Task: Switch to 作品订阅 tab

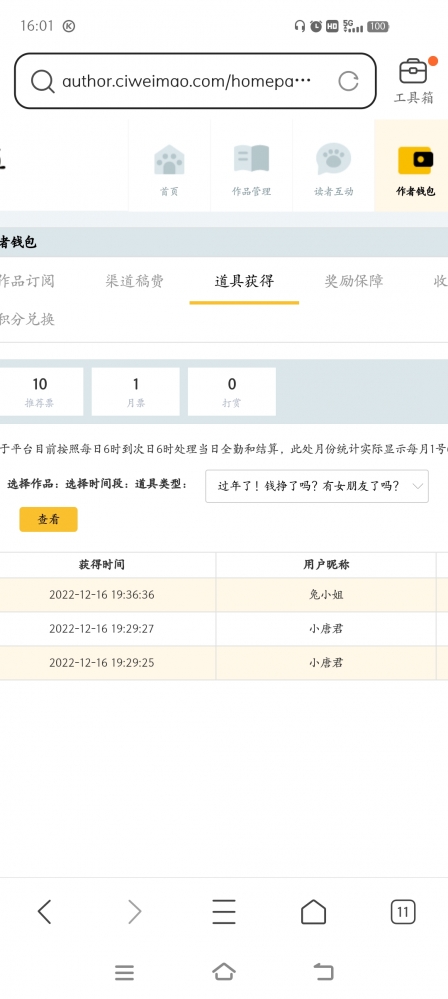Action: tap(26, 281)
